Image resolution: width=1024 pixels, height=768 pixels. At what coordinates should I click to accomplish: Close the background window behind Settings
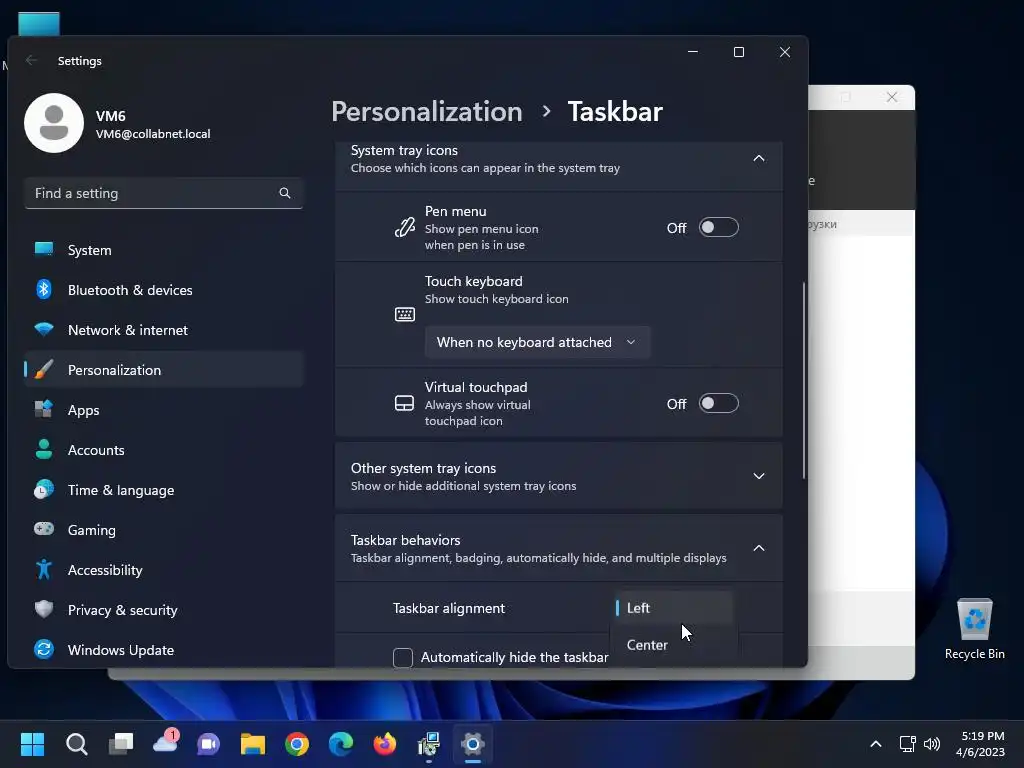(892, 97)
